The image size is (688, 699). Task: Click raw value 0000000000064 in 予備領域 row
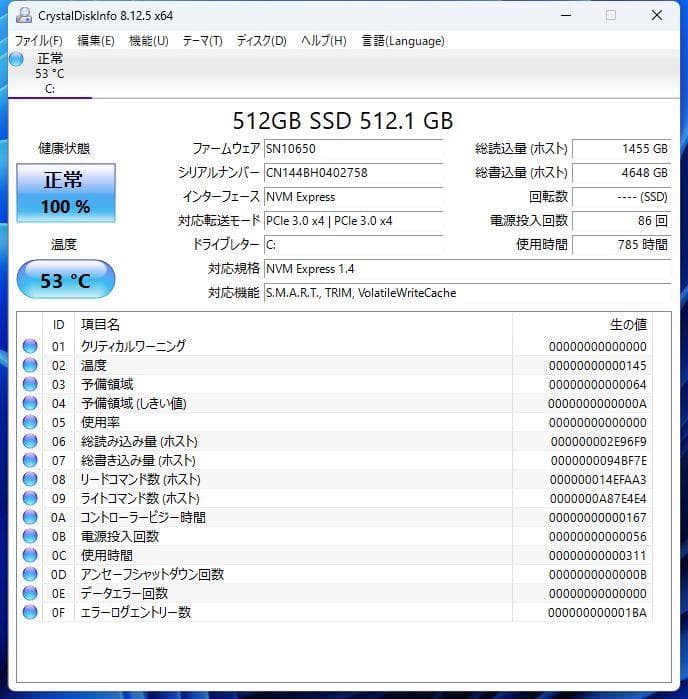pyautogui.click(x=597, y=385)
